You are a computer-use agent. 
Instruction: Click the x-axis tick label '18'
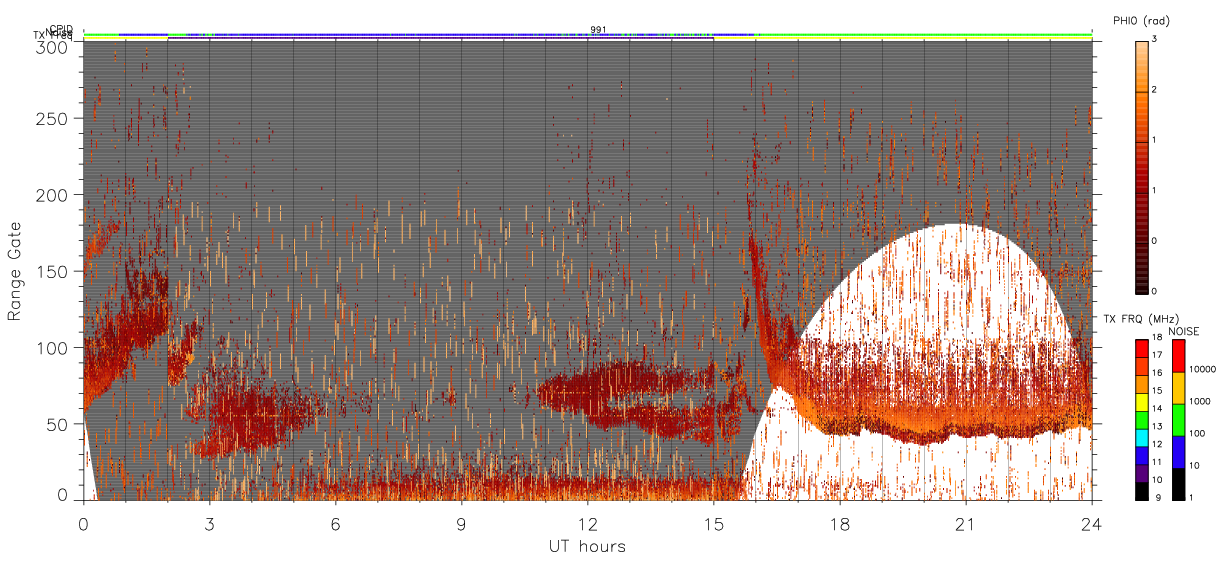coord(839,523)
